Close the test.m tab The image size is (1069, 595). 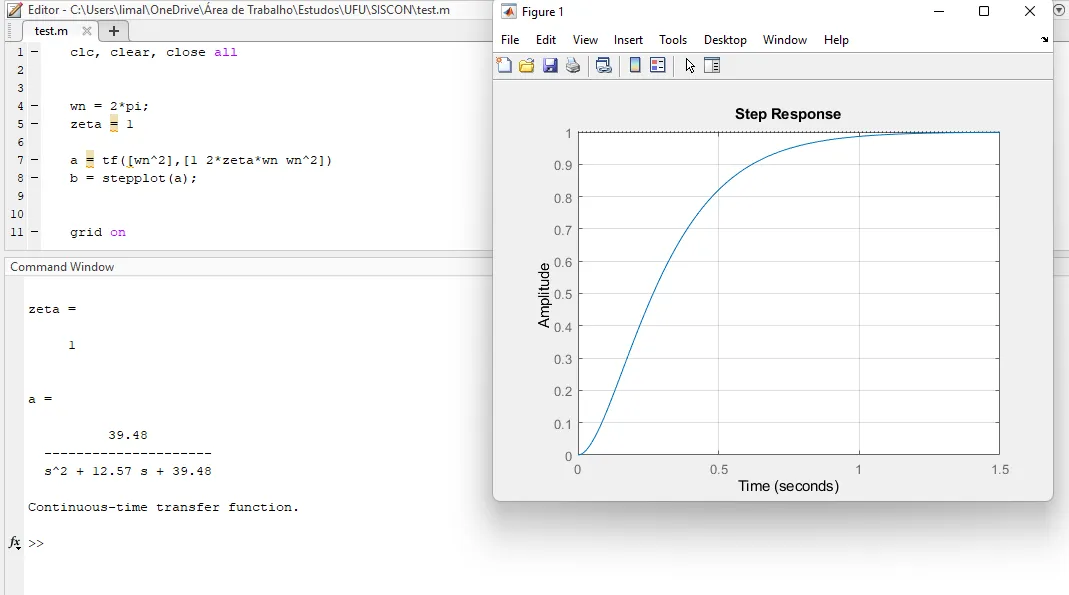tap(87, 31)
